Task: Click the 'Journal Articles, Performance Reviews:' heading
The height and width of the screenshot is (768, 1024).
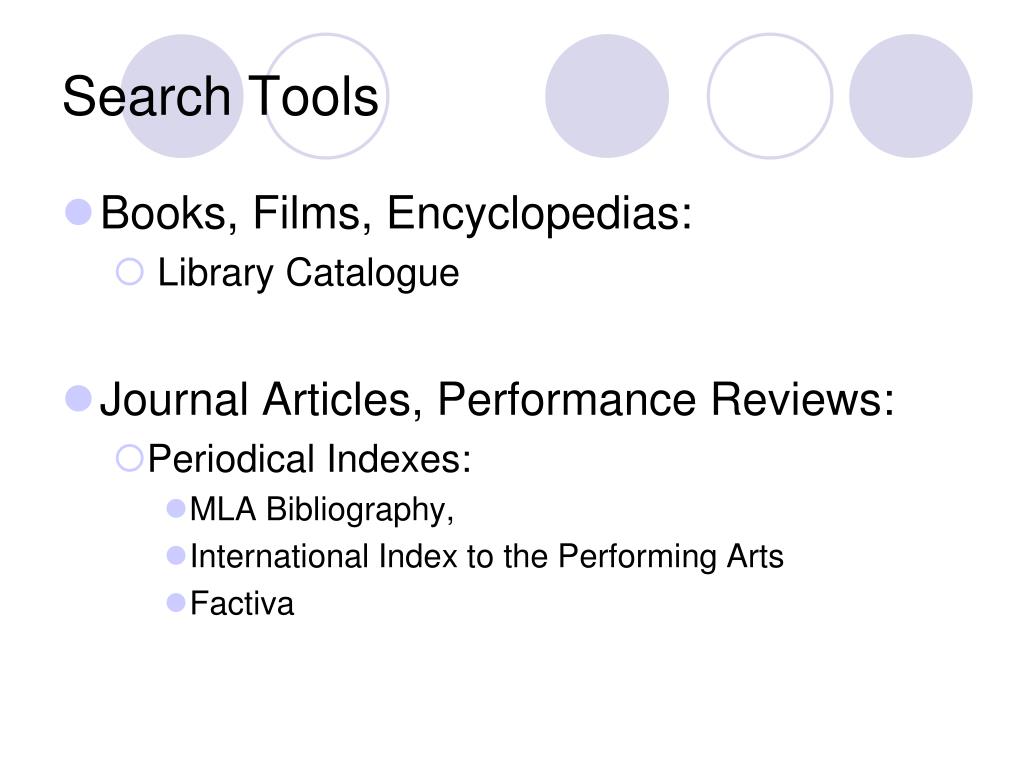Action: pyautogui.click(x=497, y=399)
